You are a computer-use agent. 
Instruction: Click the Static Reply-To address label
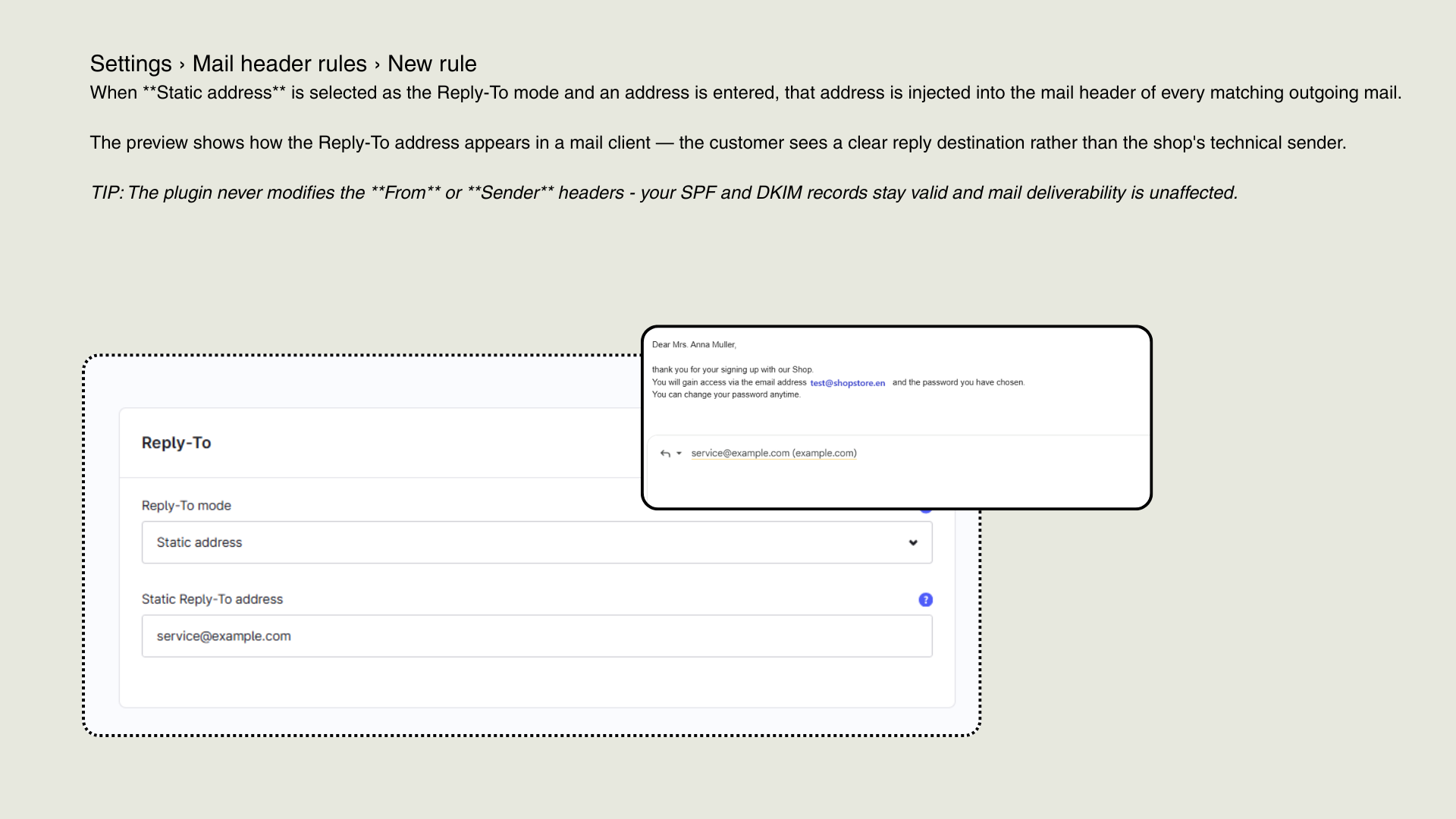(x=212, y=599)
